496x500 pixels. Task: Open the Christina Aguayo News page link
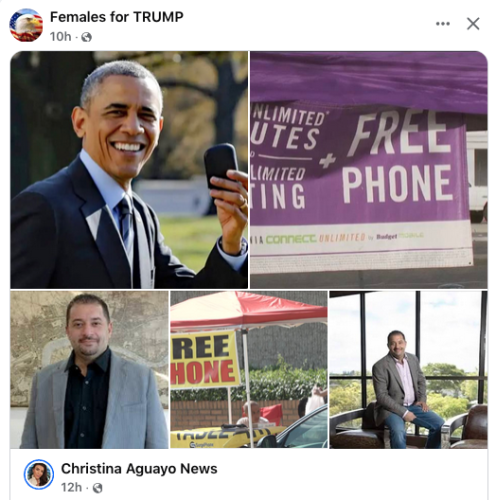(139, 469)
